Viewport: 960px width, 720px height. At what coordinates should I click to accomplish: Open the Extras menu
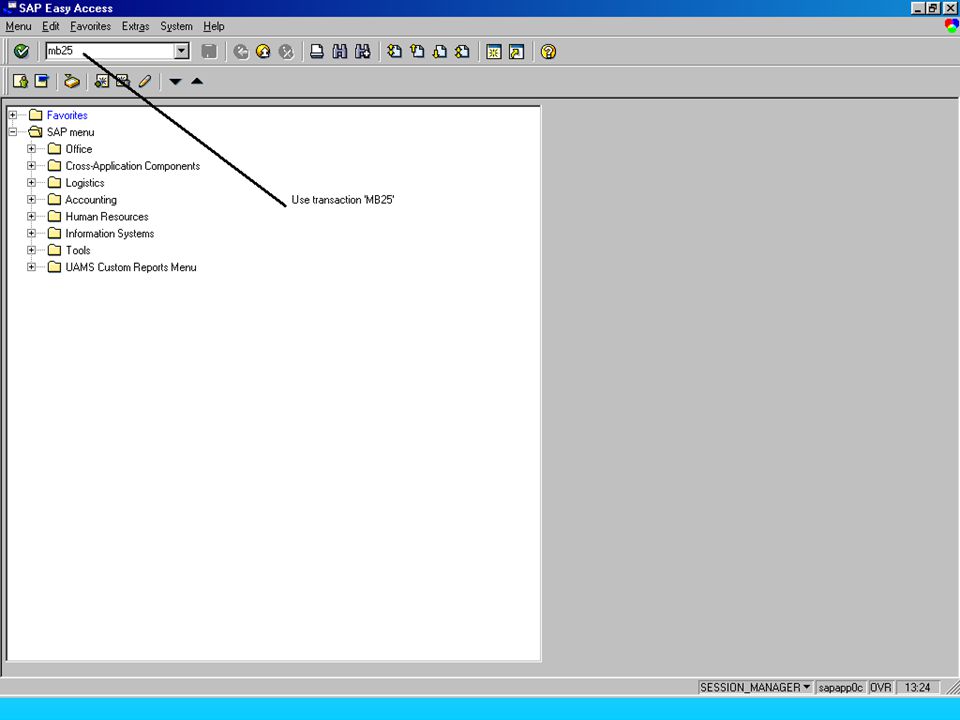coord(135,26)
